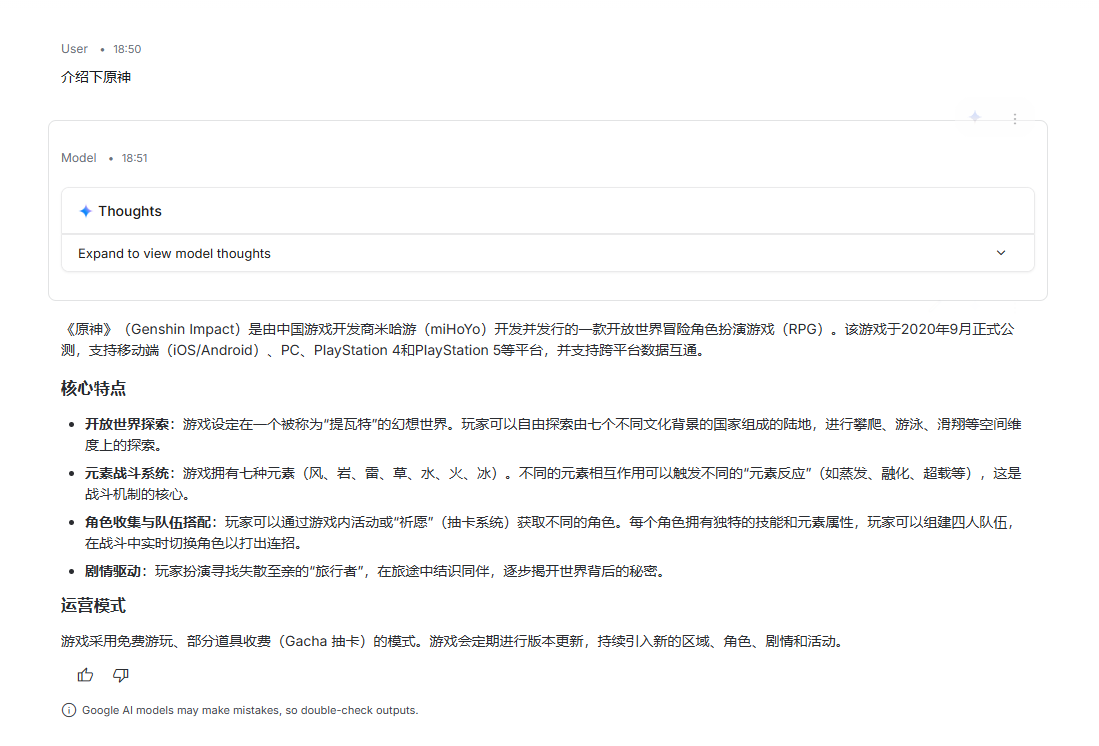
Task: Click the "User" sender label
Action: coord(74,49)
